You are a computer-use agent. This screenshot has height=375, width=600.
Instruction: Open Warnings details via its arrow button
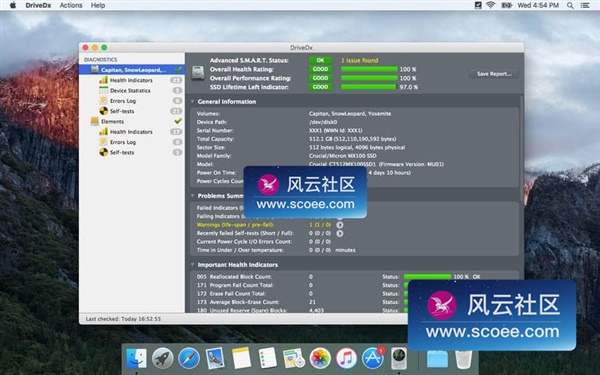(x=339, y=225)
